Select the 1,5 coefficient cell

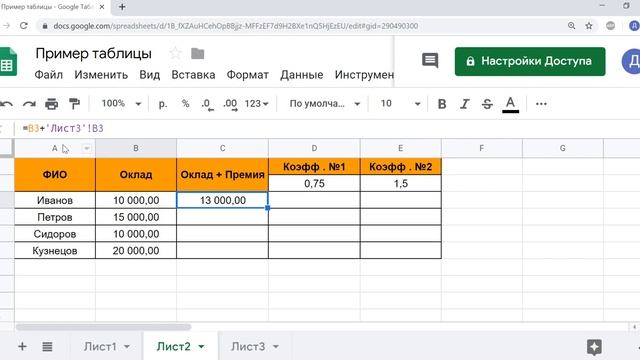(x=401, y=183)
